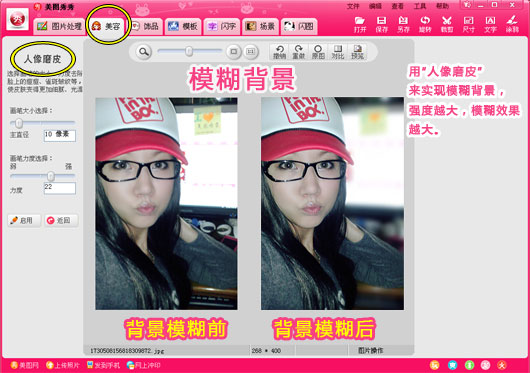
Task: Click the 力度 value input field
Action: [60, 188]
